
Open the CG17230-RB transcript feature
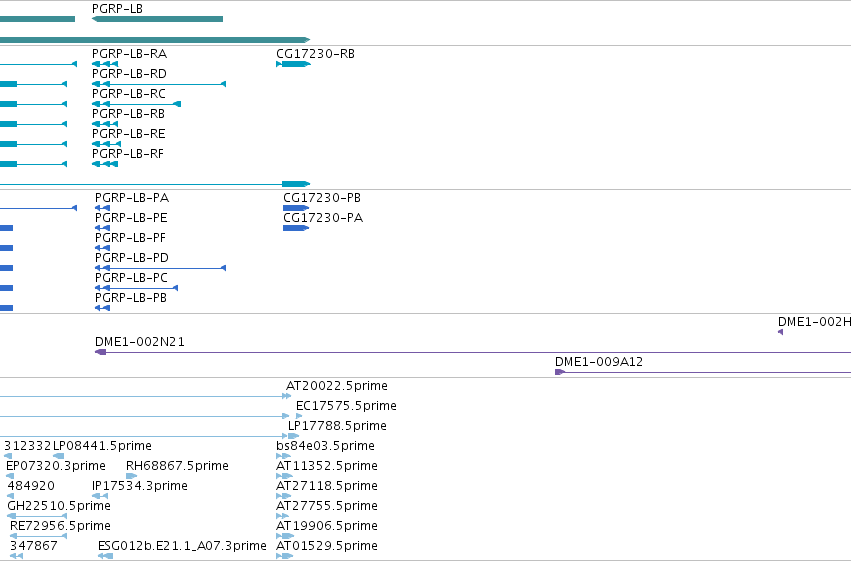[x=293, y=64]
